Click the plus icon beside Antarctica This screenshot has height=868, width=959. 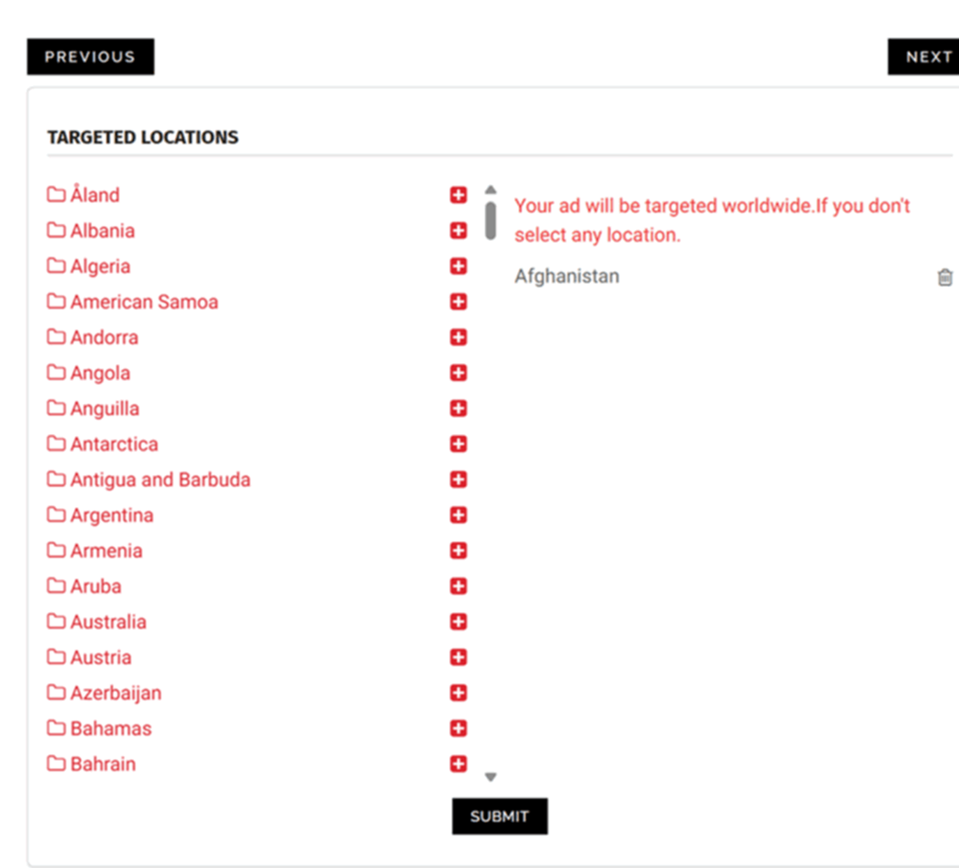tap(458, 444)
